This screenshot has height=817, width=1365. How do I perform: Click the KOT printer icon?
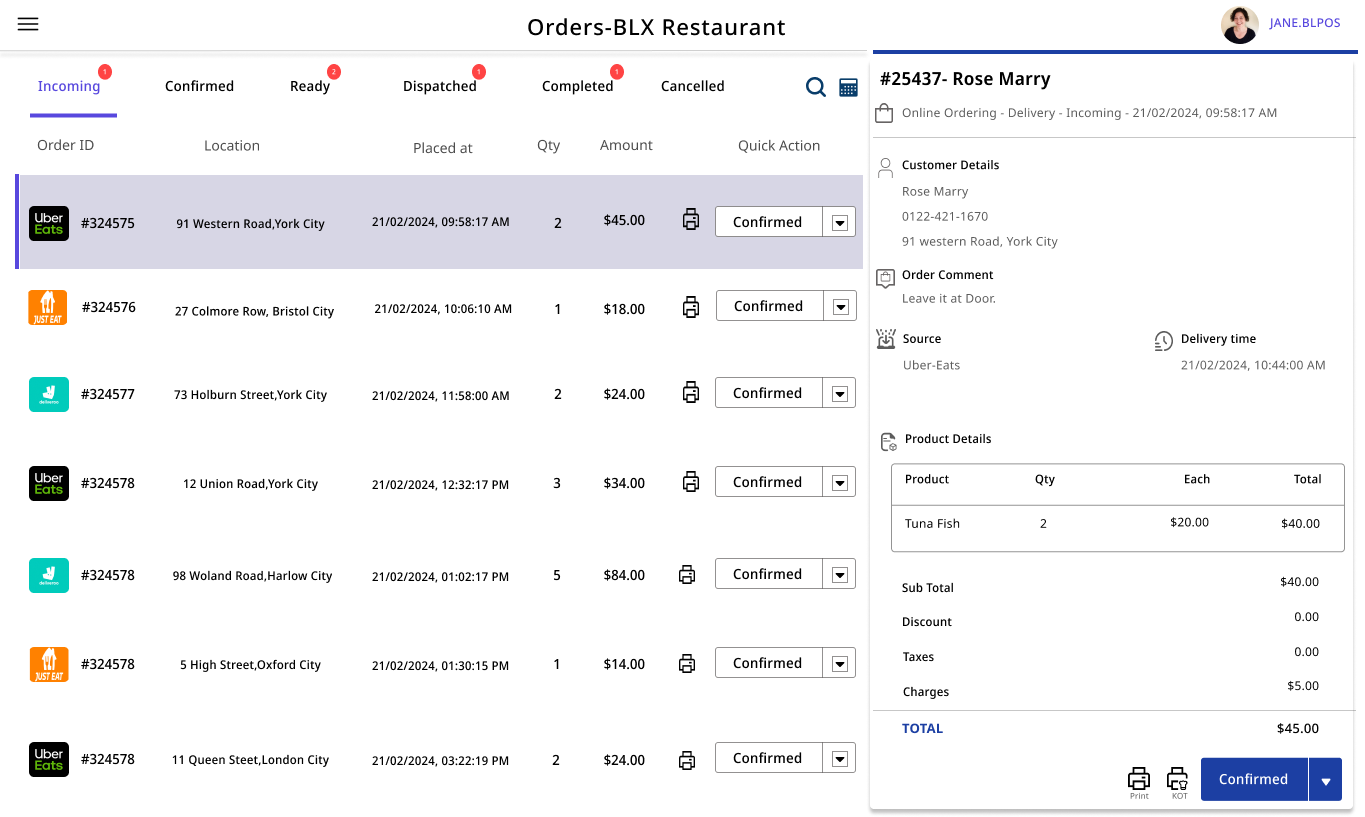click(x=1178, y=779)
